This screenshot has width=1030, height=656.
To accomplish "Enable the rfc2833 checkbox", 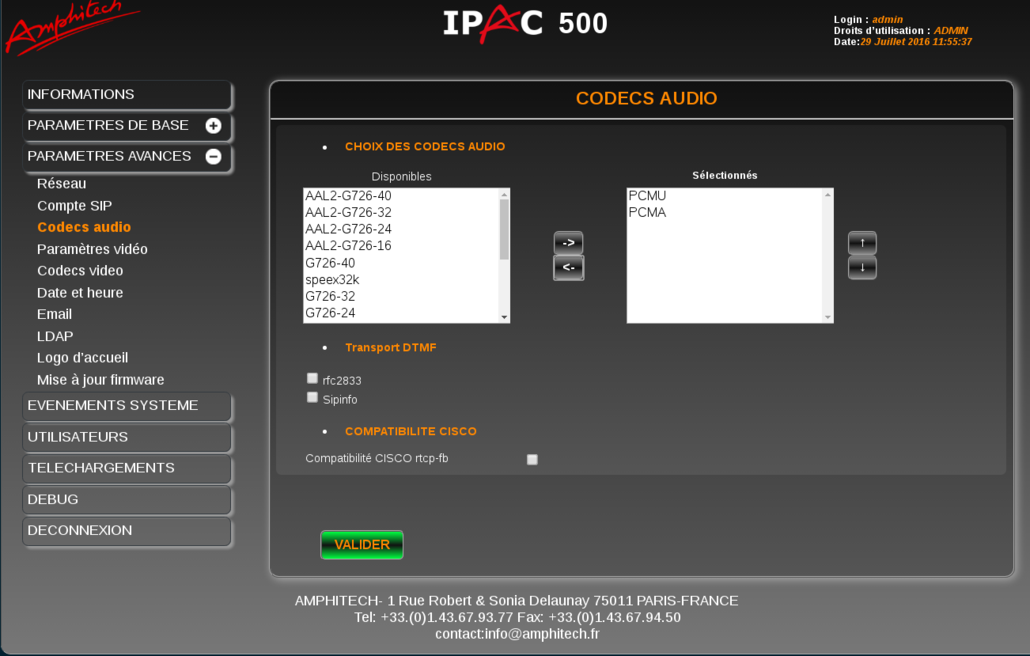I will tap(312, 378).
